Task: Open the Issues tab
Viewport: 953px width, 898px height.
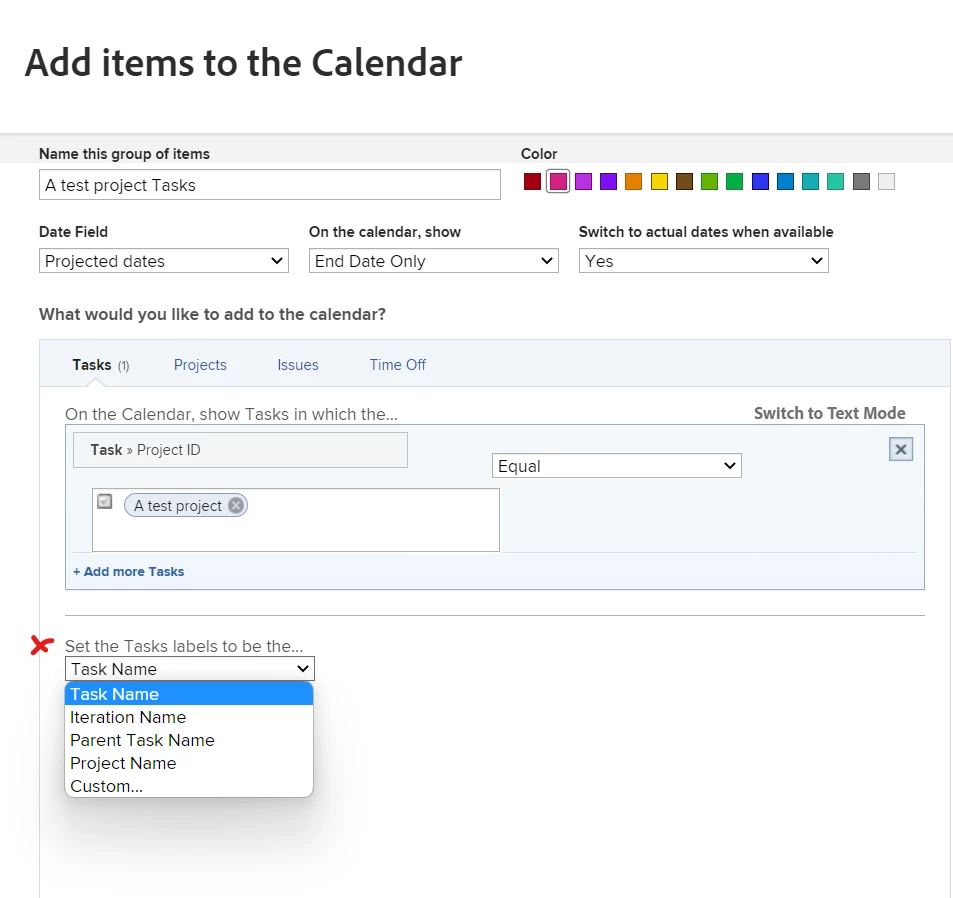Action: click(x=298, y=365)
